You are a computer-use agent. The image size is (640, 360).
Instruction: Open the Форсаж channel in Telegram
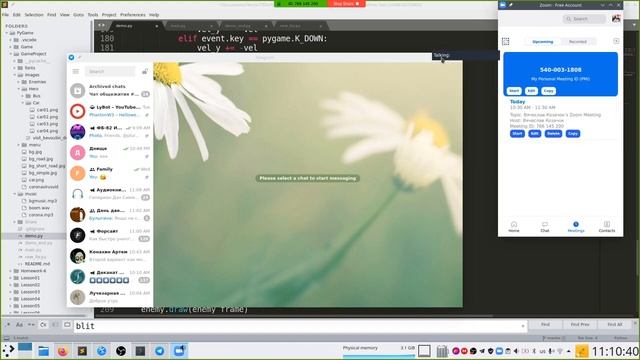pos(110,235)
